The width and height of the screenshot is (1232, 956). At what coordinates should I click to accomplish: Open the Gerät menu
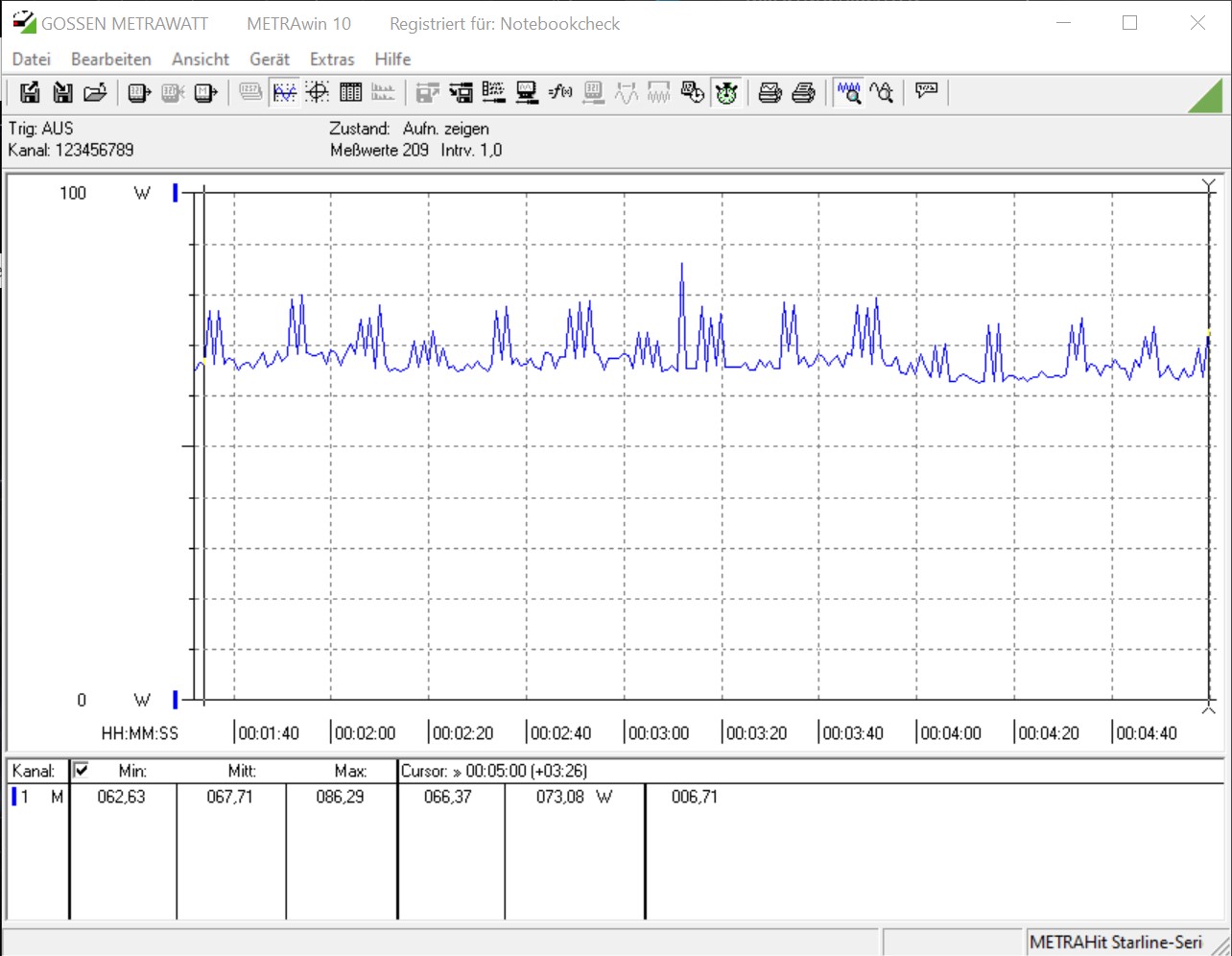270,59
